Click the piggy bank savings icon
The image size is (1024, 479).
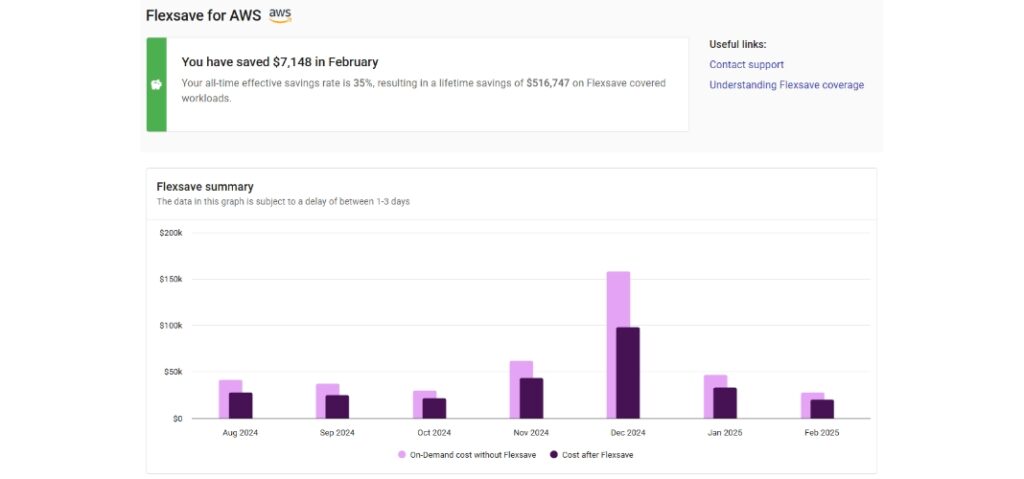coord(156,85)
